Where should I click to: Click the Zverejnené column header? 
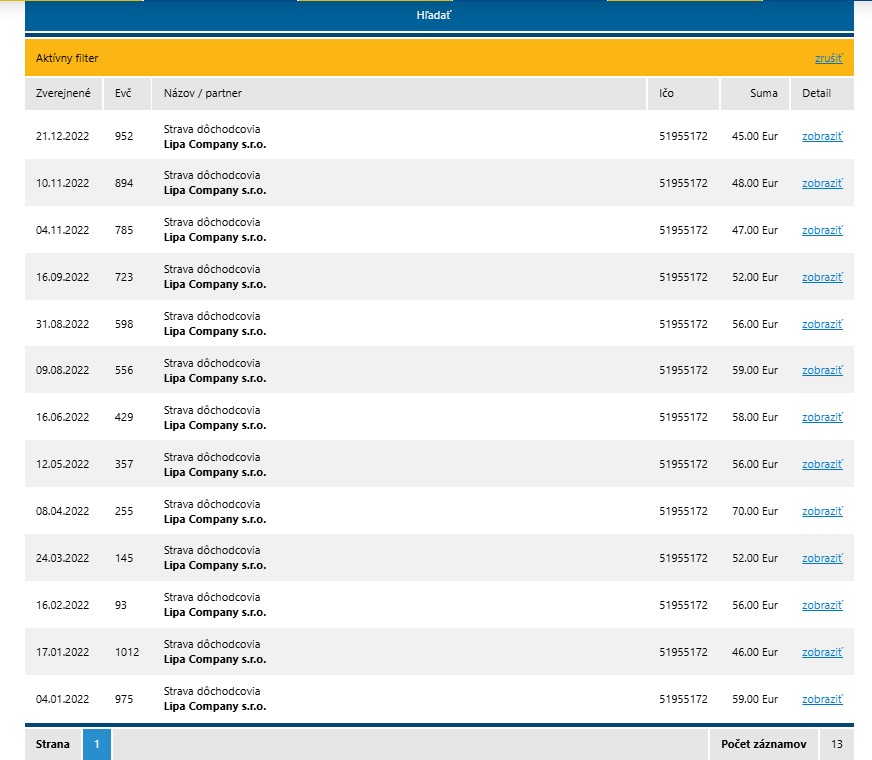tap(63, 94)
